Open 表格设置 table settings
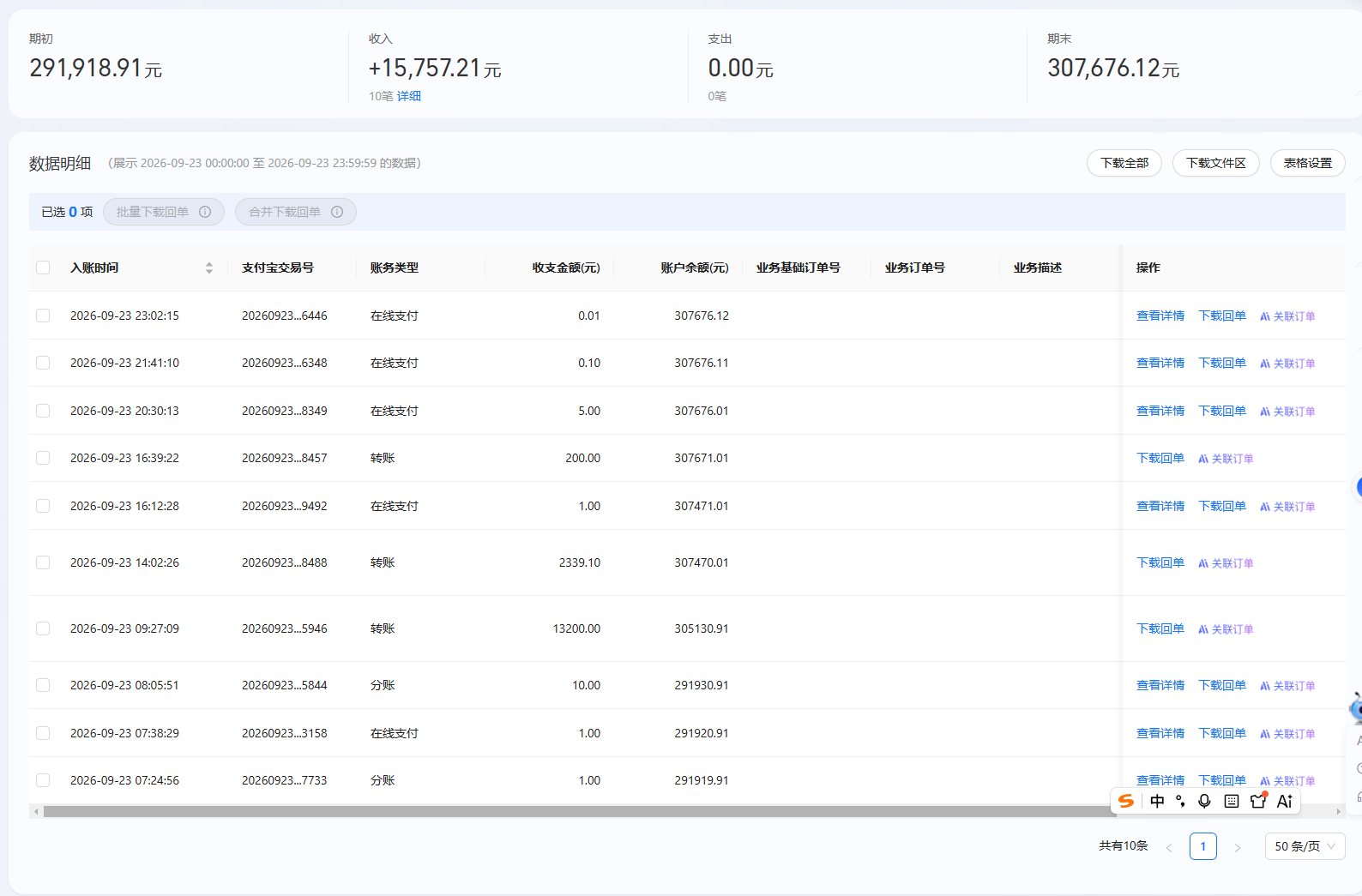Viewport: 1362px width, 896px height. tap(1307, 163)
